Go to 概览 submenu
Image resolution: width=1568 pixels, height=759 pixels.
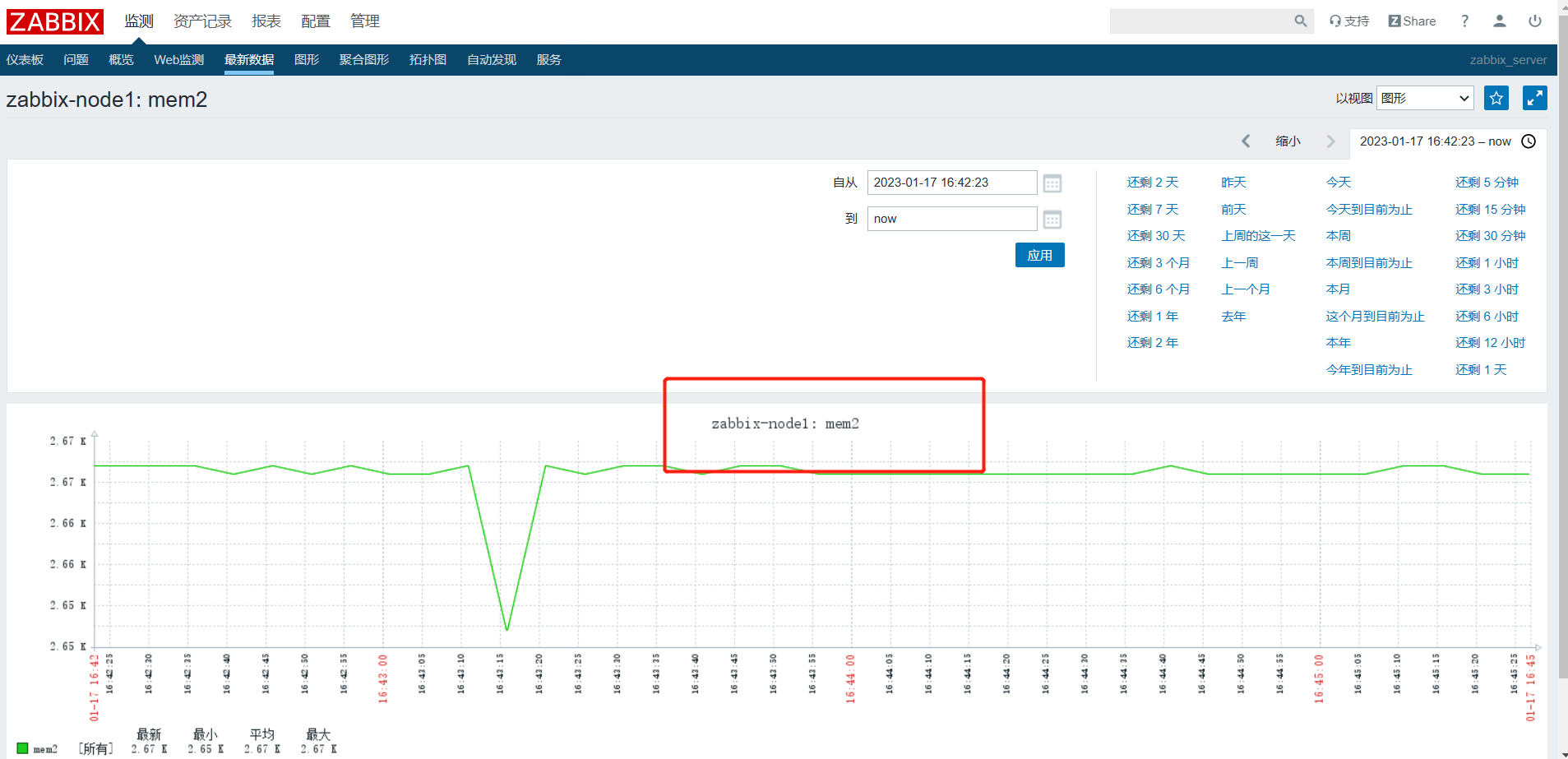[x=121, y=60]
